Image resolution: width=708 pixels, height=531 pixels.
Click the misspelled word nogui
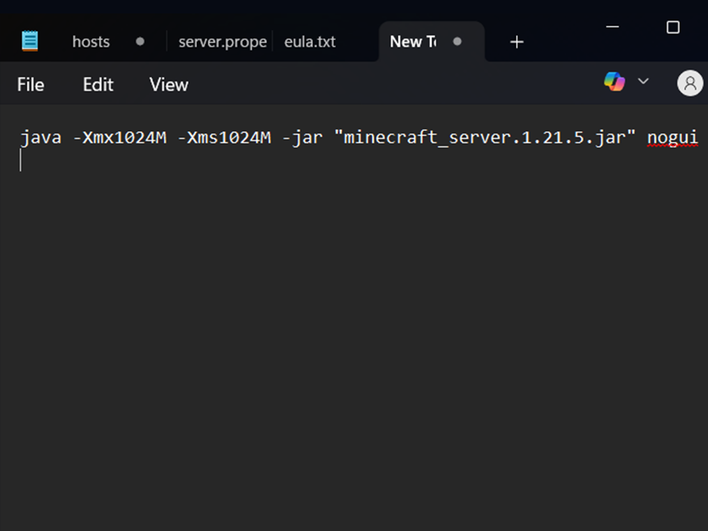pyautogui.click(x=672, y=138)
